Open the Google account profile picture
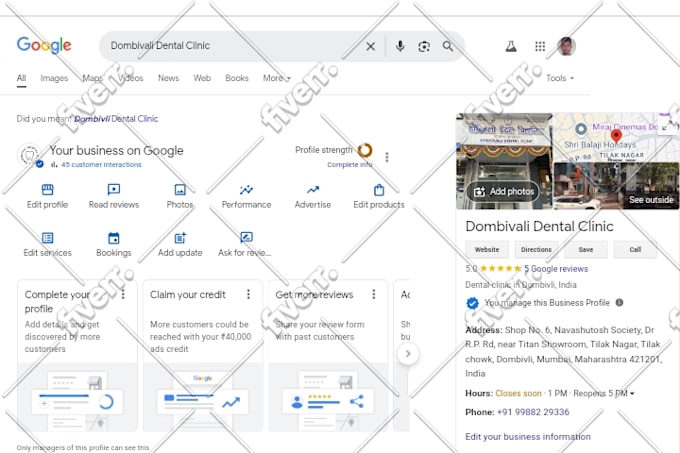 (566, 46)
